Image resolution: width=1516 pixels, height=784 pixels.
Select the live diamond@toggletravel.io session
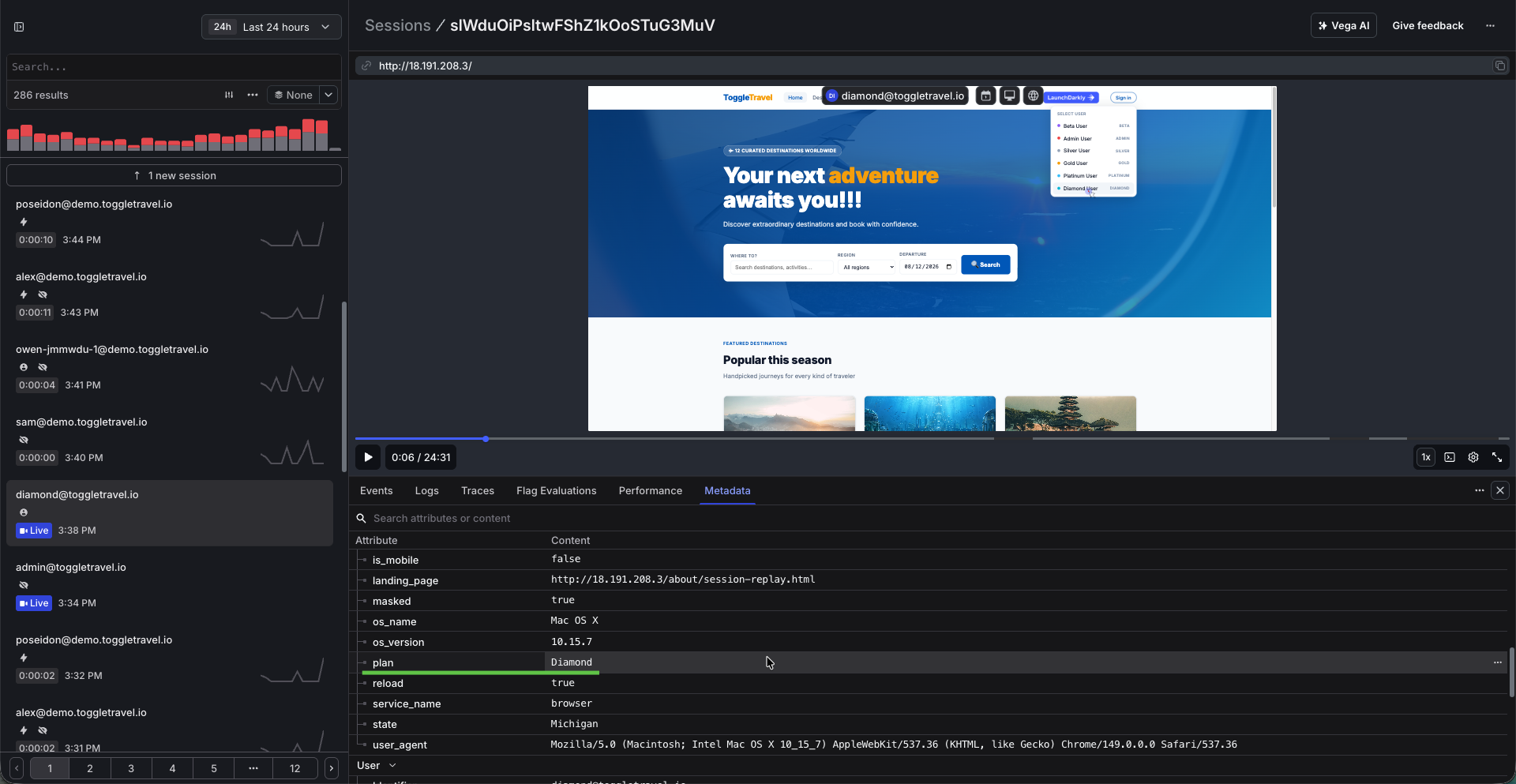click(170, 512)
